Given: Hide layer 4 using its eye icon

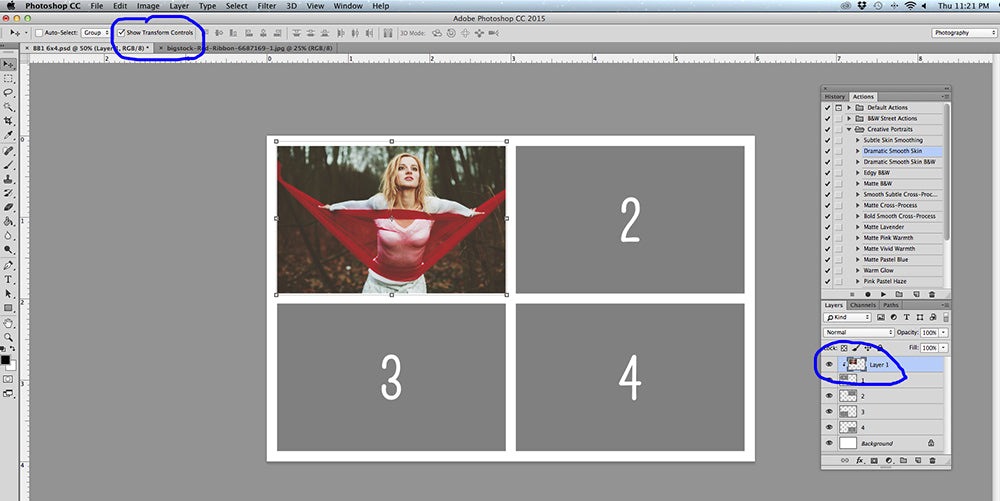Looking at the screenshot, I should [829, 427].
